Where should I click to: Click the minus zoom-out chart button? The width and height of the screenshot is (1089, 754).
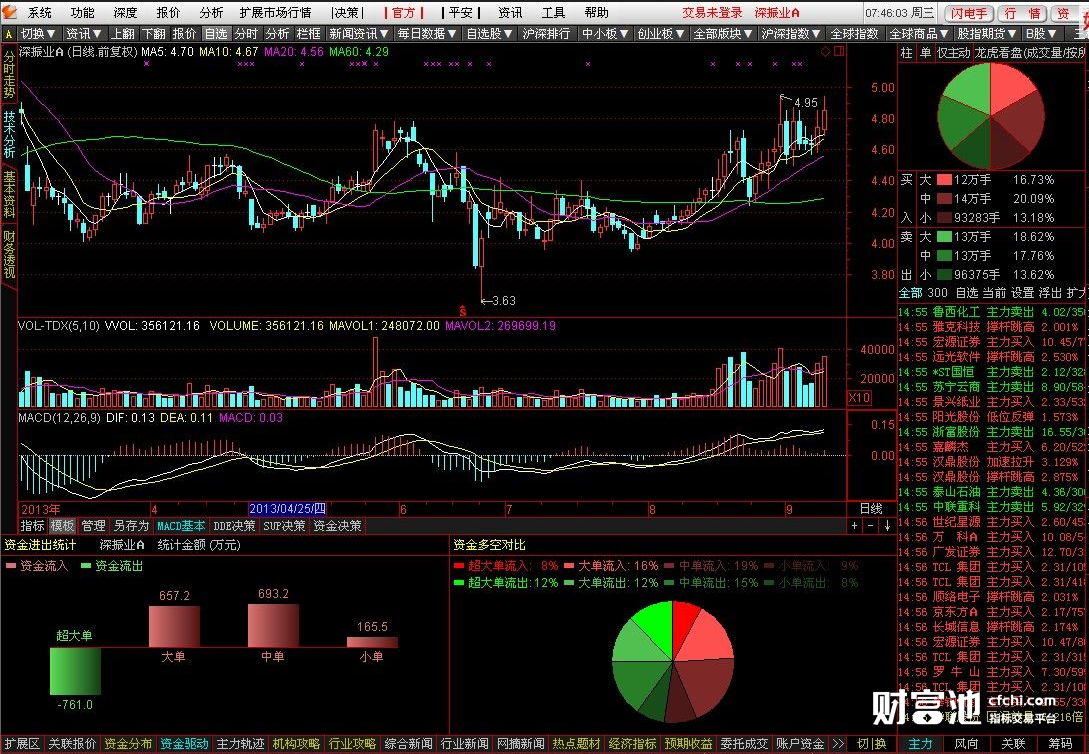pyautogui.click(x=870, y=526)
